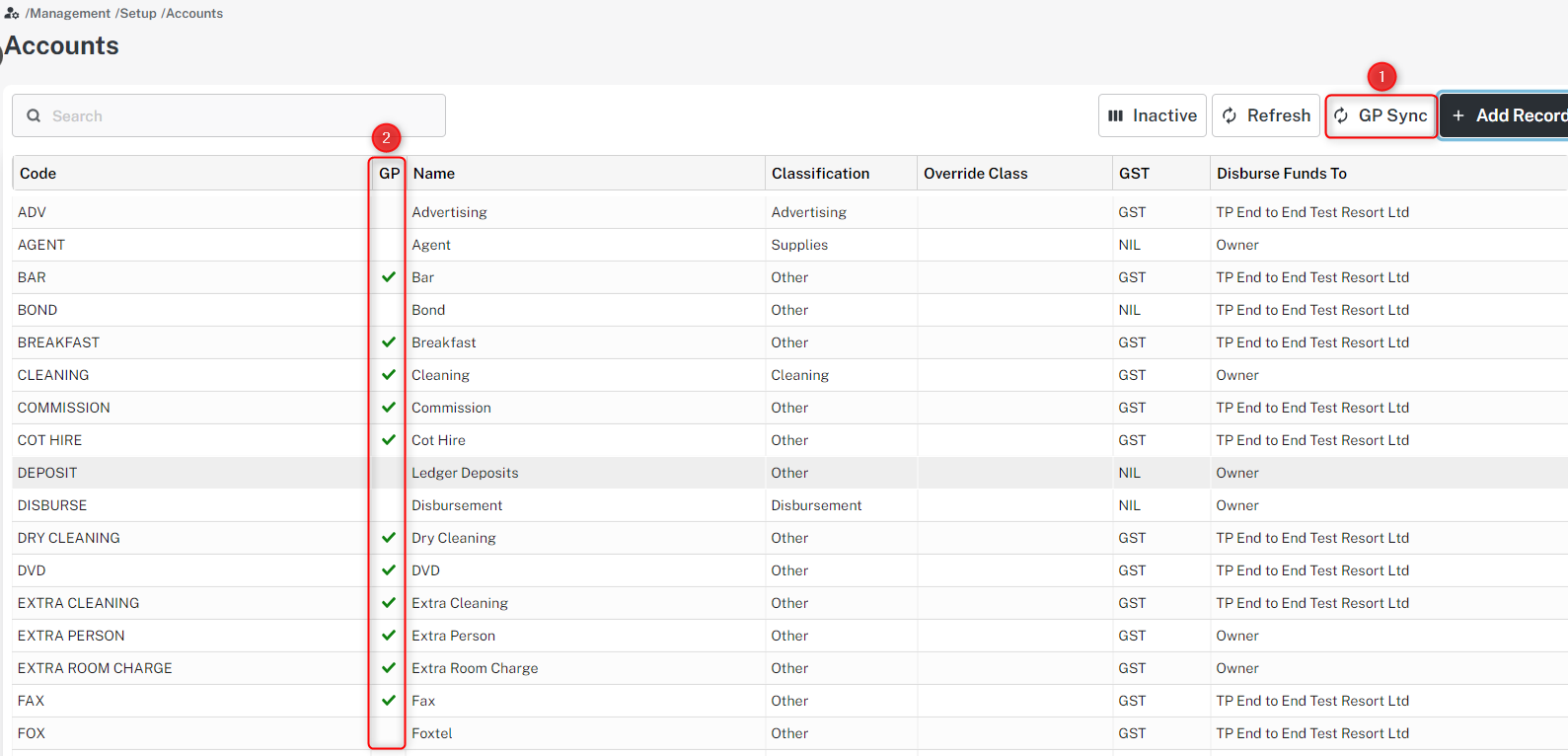Click GST value for FAX row

coord(1132,701)
